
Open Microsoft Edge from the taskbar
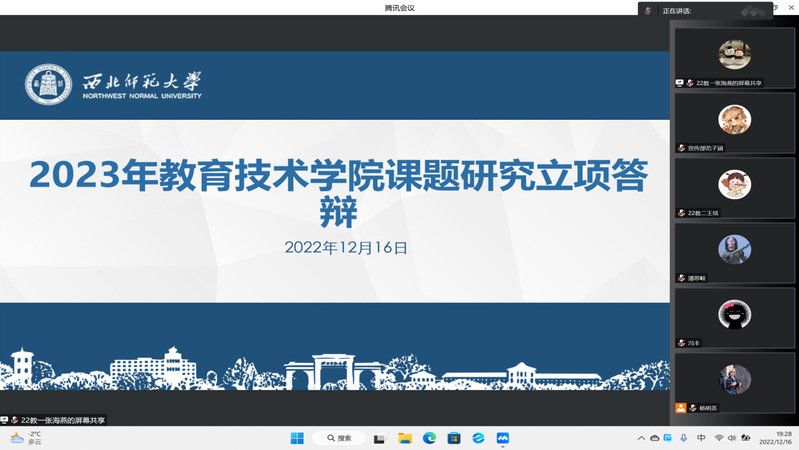(429, 438)
